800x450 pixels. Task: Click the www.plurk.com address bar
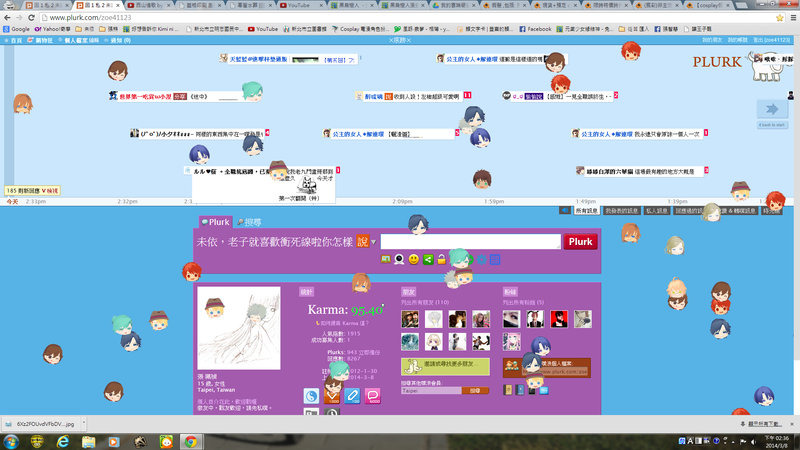pos(408,17)
